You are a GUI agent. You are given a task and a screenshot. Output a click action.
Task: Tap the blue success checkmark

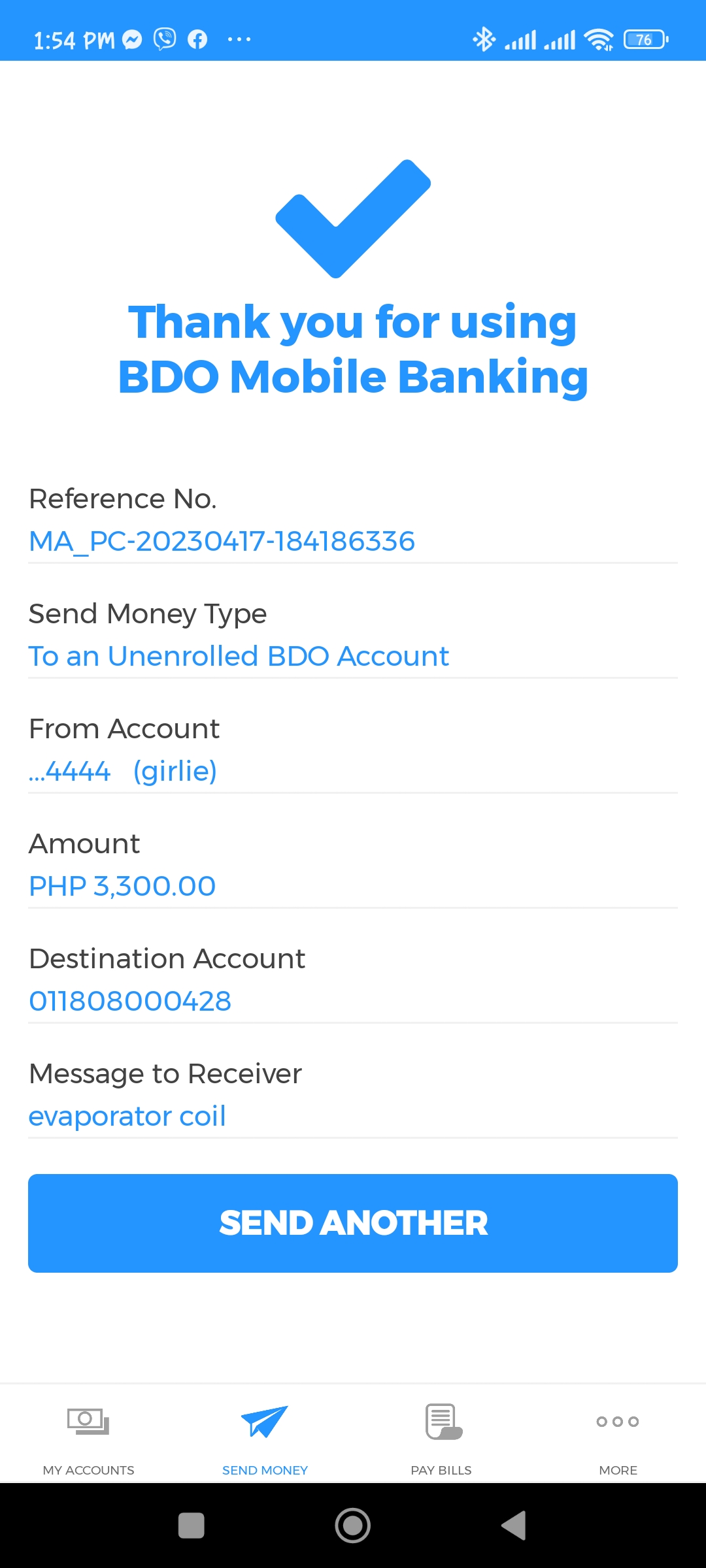click(353, 219)
